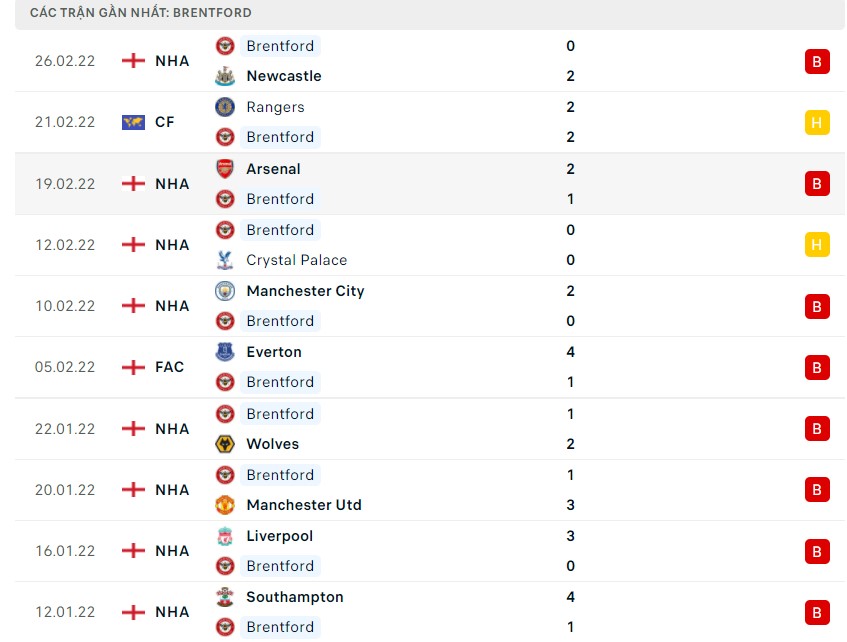Click the Manchester Utd crest icon
Viewport: 847px width, 642px height.
(225, 505)
